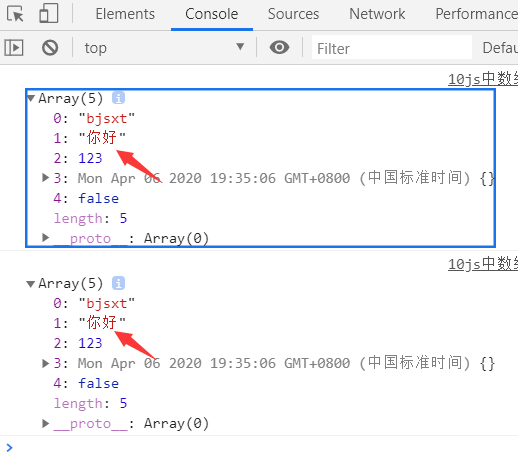Collapse the second Array(5) log entry

pyautogui.click(x=31, y=284)
